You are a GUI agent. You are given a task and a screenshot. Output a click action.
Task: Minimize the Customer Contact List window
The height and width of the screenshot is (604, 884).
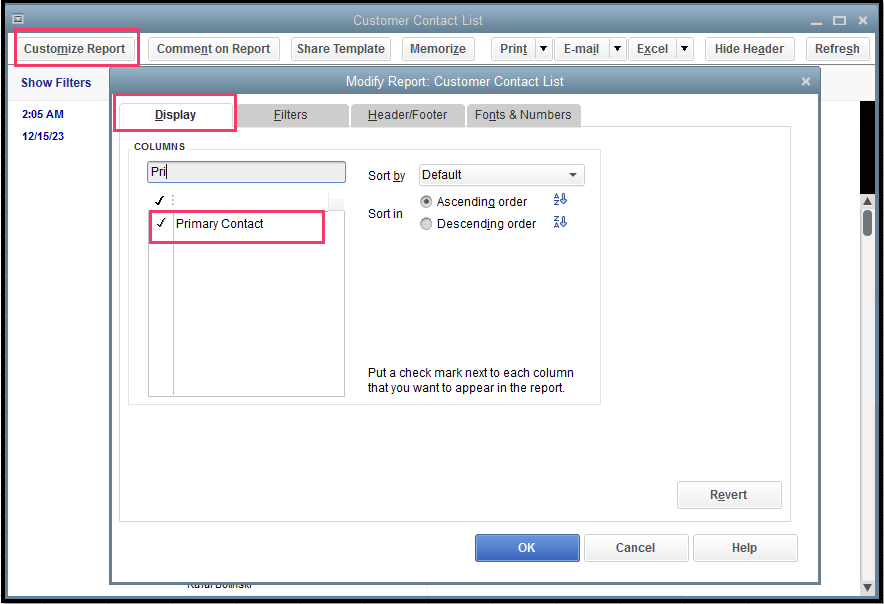click(x=816, y=21)
